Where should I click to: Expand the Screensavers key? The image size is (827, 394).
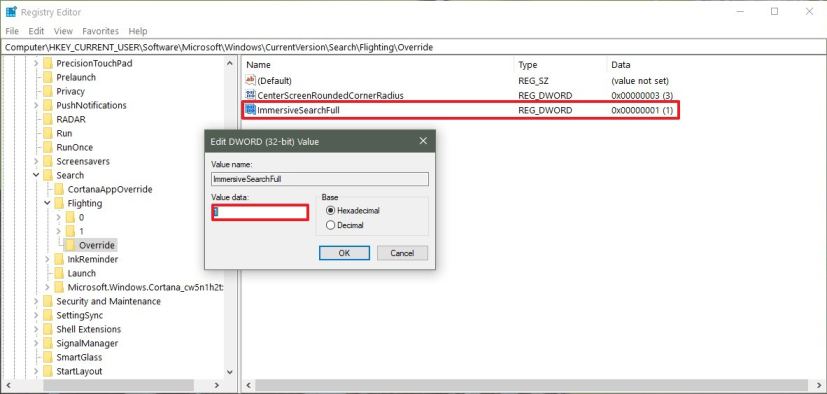[36, 161]
